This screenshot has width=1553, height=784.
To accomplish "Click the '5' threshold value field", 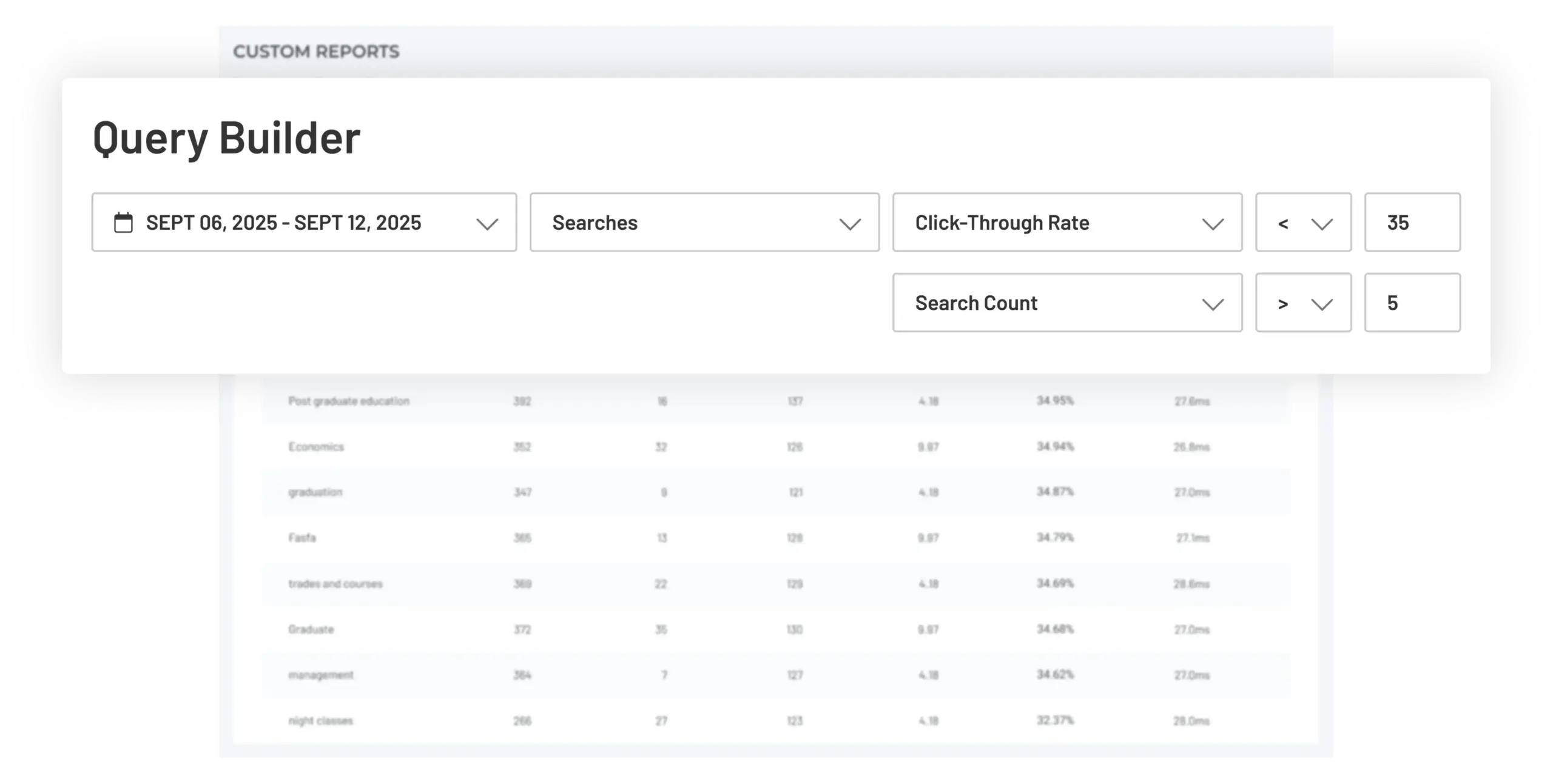I will pyautogui.click(x=1412, y=303).
